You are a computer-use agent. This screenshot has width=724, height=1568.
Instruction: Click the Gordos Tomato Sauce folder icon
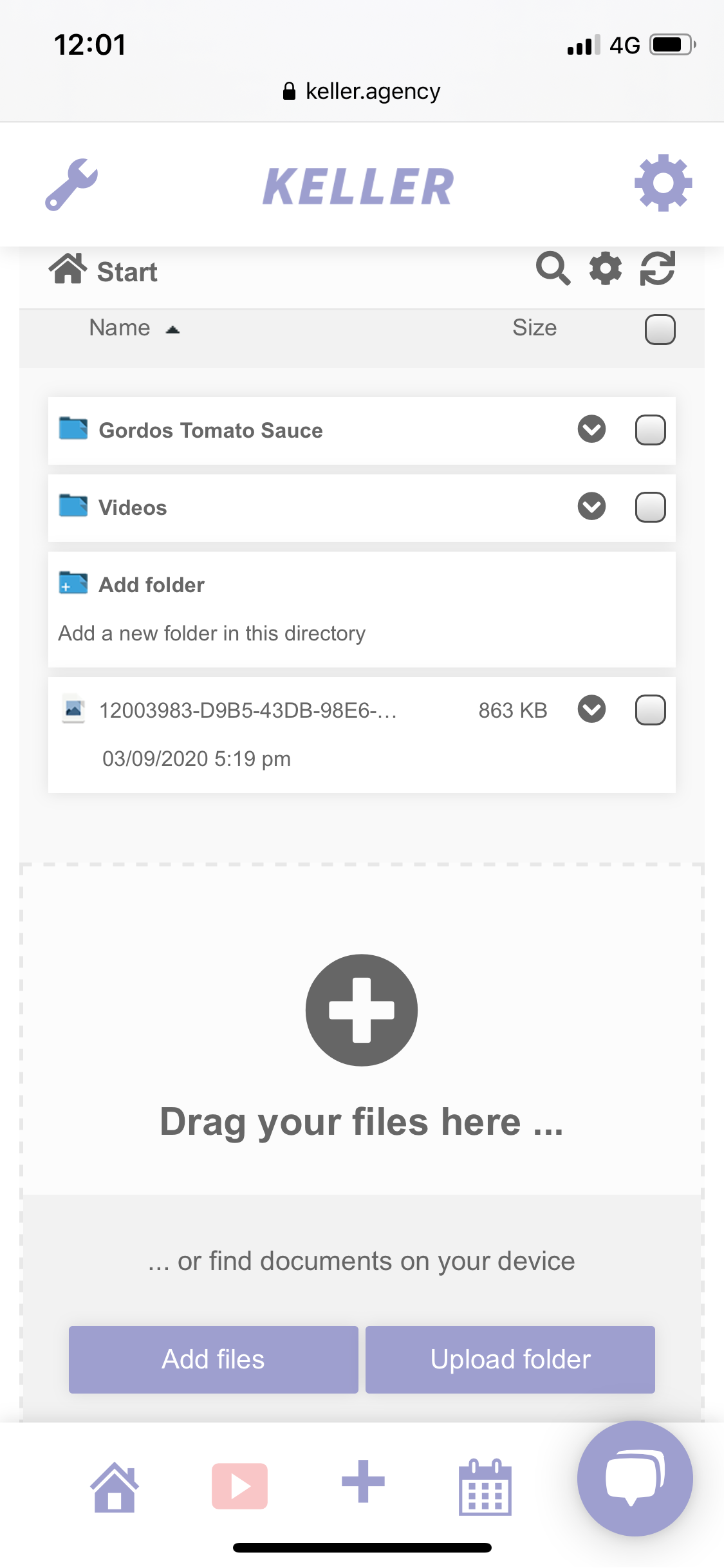click(73, 428)
